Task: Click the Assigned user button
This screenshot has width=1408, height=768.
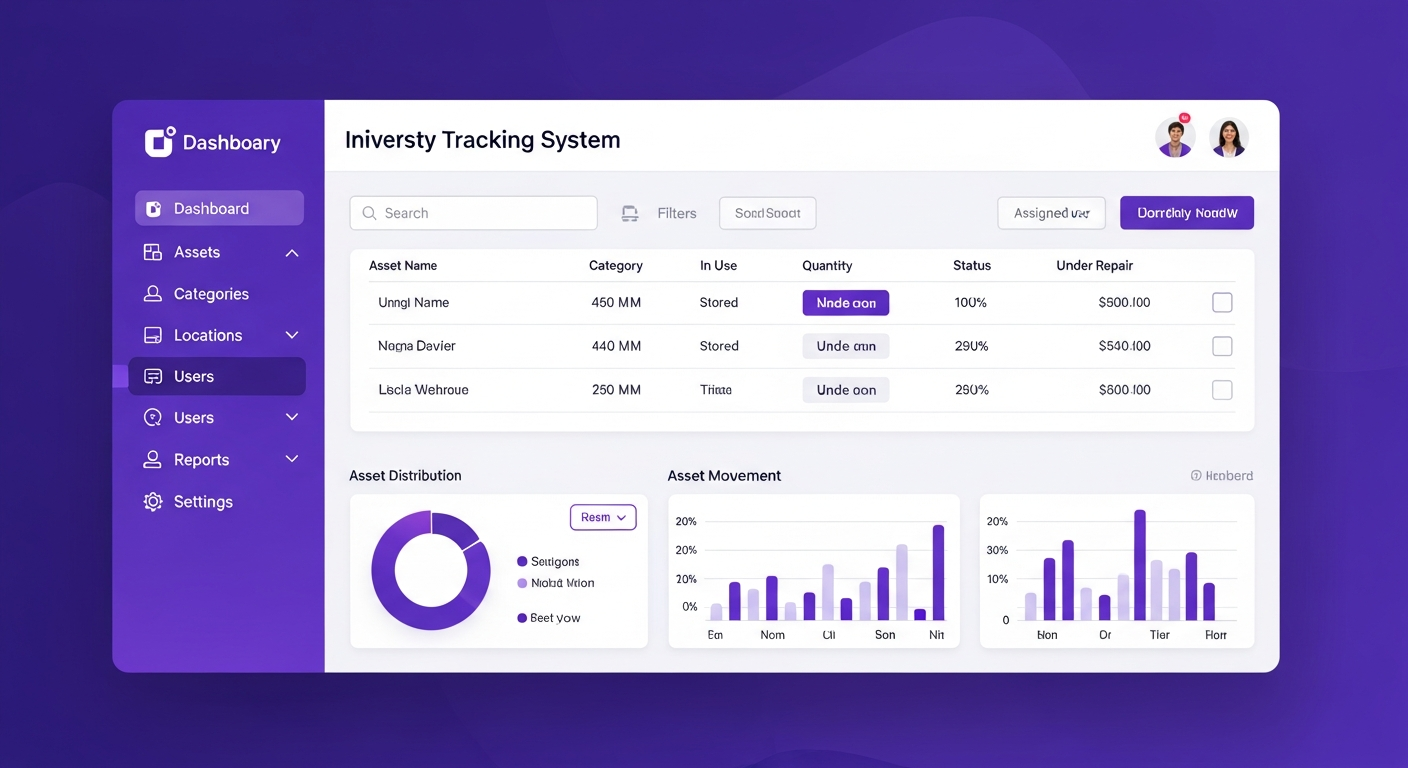Action: tap(1051, 213)
